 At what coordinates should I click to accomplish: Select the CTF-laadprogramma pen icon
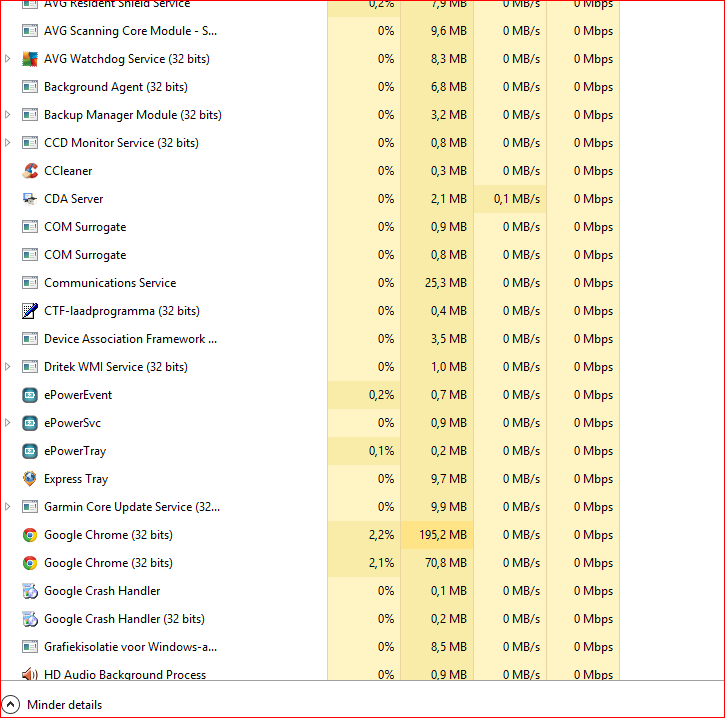[x=30, y=311]
